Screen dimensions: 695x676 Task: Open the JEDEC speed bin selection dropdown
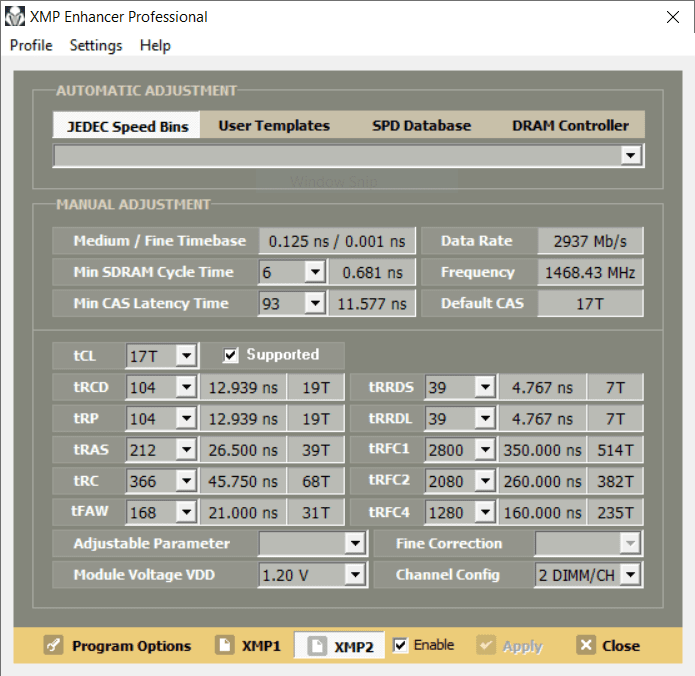click(630, 155)
